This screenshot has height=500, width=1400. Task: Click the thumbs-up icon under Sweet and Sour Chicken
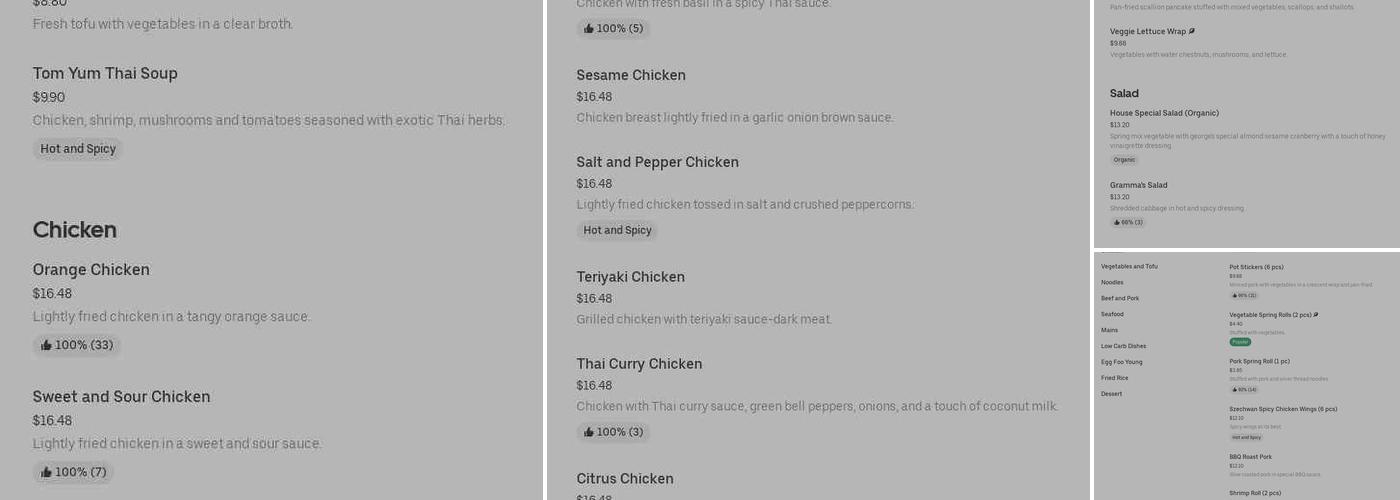point(46,472)
